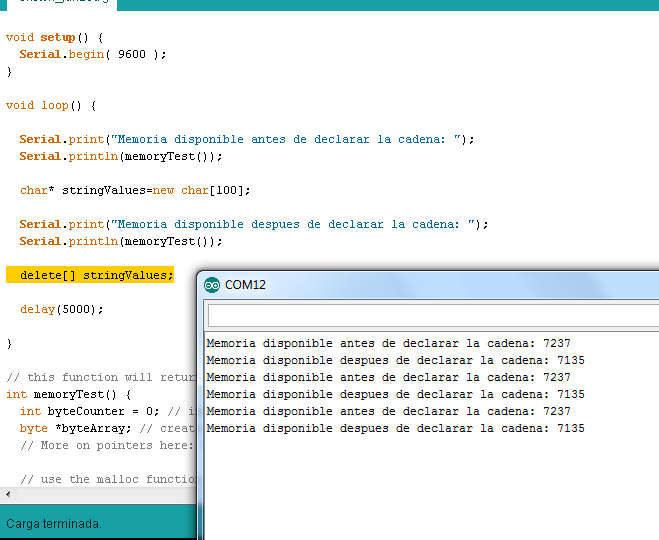The width and height of the screenshot is (659, 540).
Task: Click the Serial.begin( 9600 ) line
Action: point(92,54)
